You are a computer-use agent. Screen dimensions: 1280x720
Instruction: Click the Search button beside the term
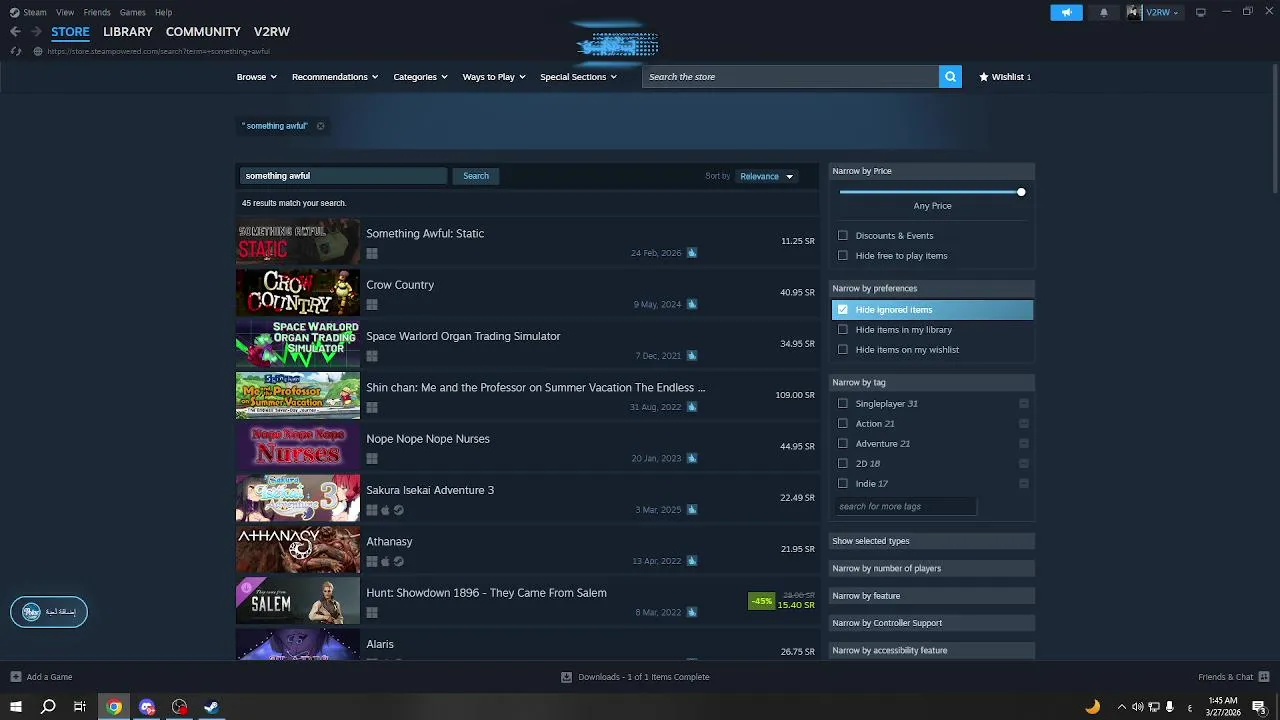476,176
